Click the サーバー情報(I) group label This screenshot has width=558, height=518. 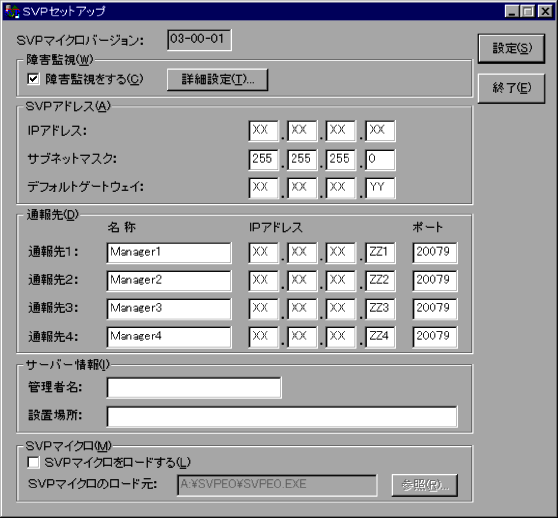pos(68,365)
